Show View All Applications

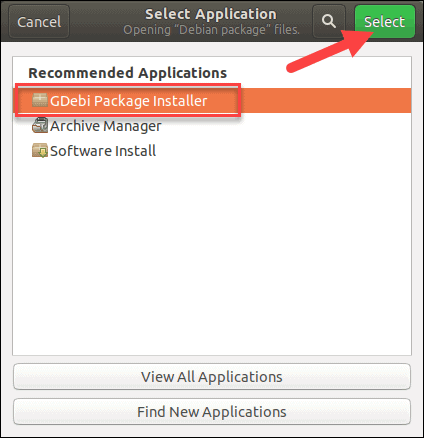pos(212,377)
